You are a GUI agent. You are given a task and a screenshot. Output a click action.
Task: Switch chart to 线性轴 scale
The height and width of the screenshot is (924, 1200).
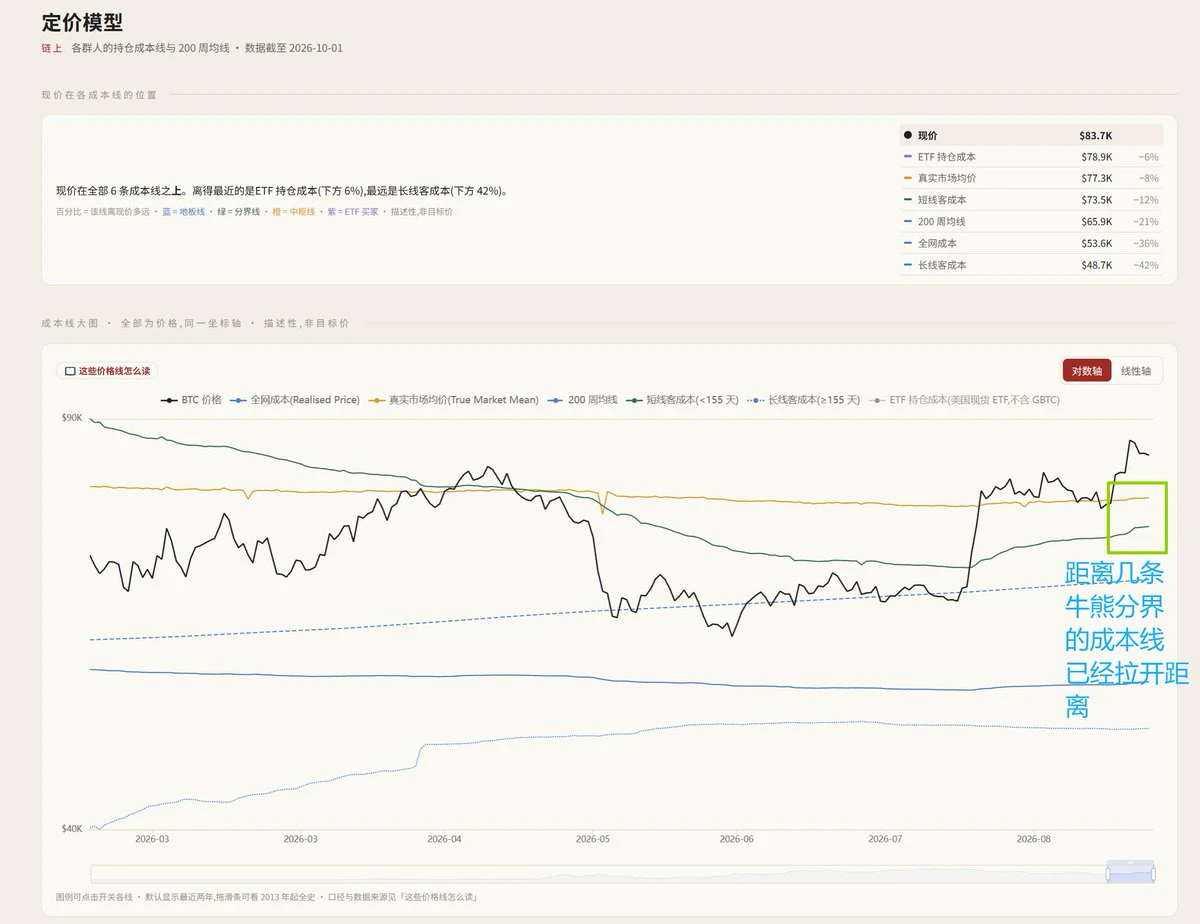[x=1136, y=370]
